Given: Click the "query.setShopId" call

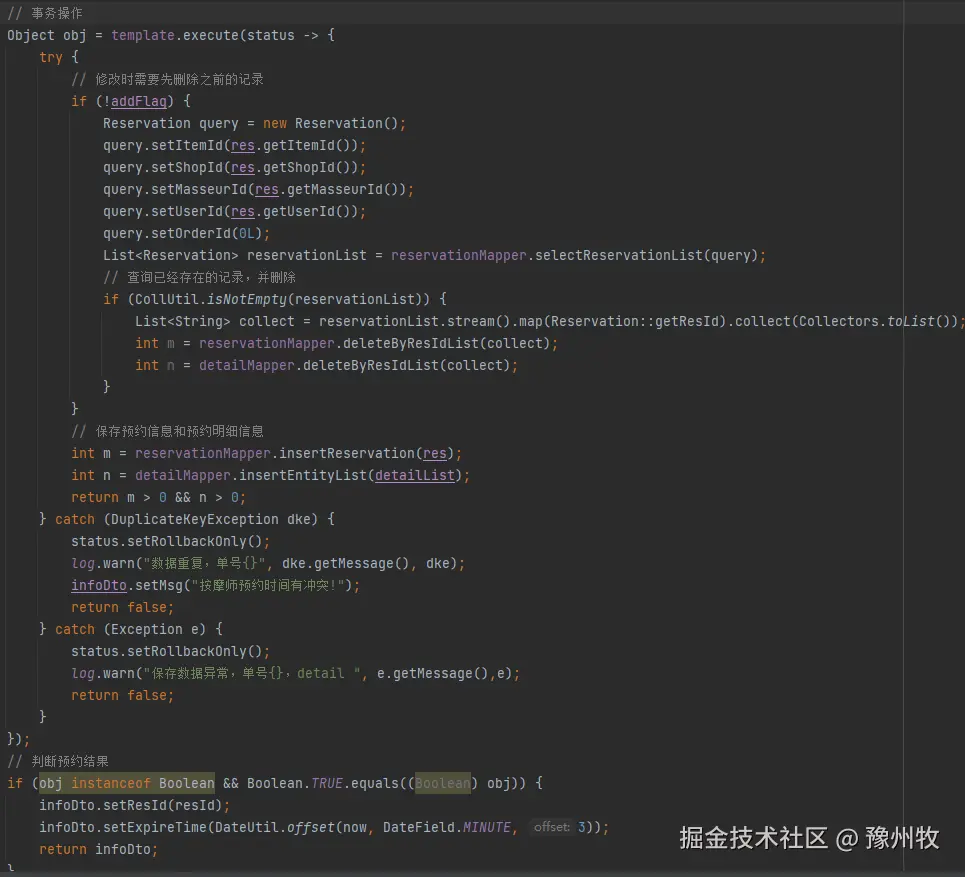Looking at the screenshot, I should pyautogui.click(x=162, y=167).
